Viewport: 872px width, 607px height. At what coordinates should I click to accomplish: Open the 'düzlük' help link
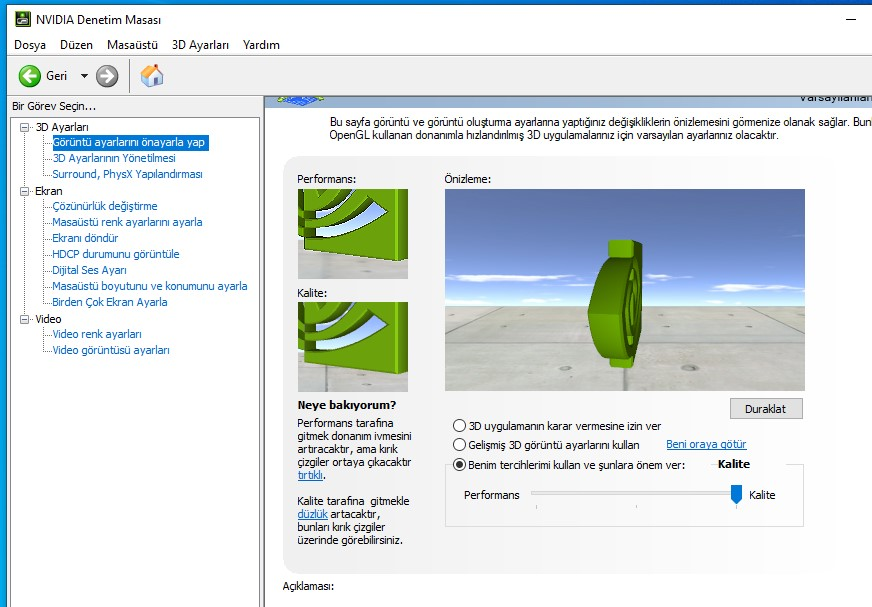(x=312, y=514)
